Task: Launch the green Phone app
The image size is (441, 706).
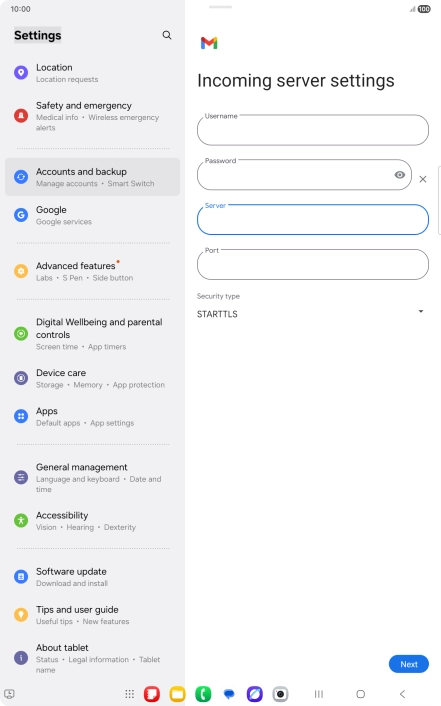Action: [203, 694]
